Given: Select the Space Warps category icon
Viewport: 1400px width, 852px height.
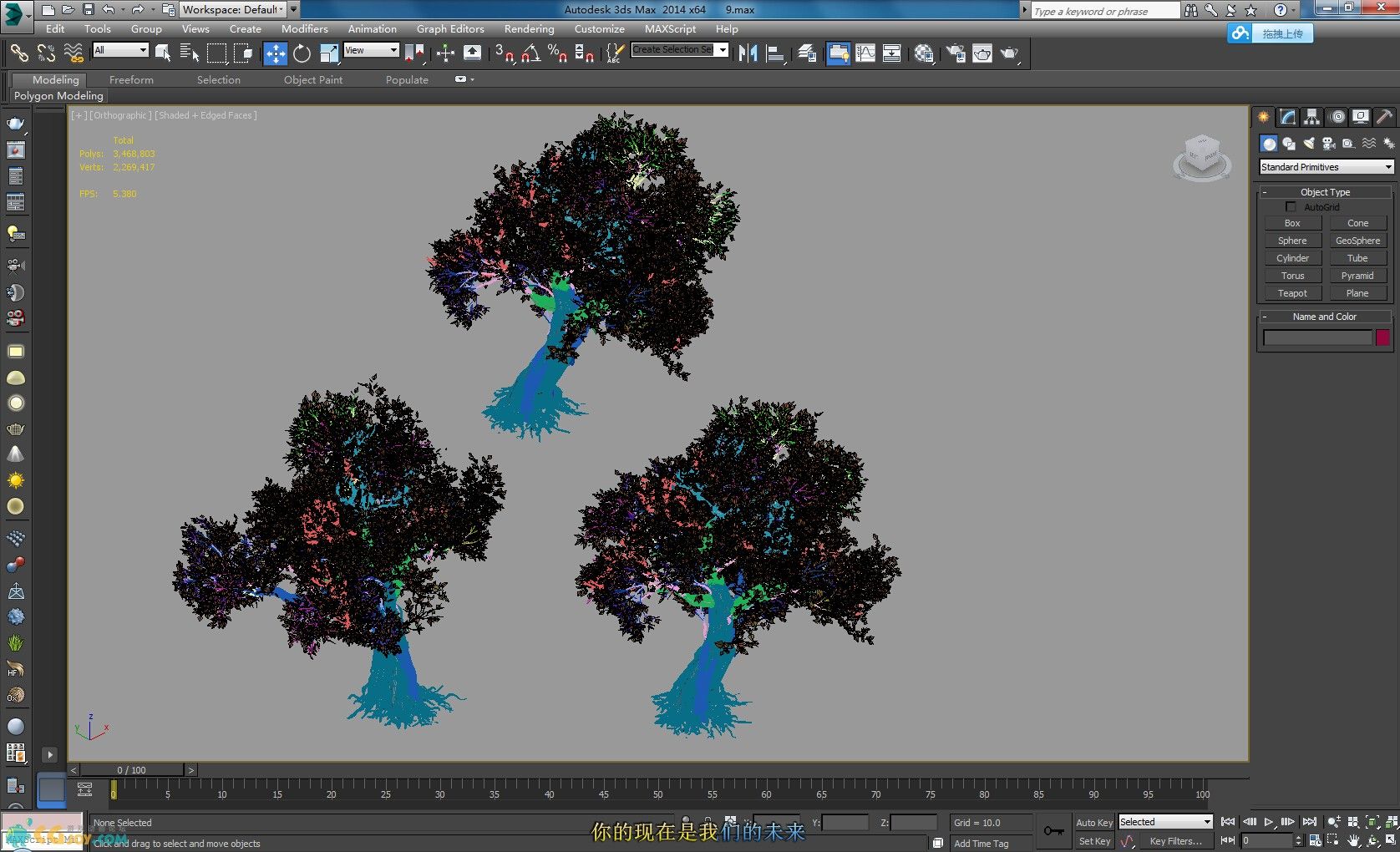Looking at the screenshot, I should click(1369, 144).
